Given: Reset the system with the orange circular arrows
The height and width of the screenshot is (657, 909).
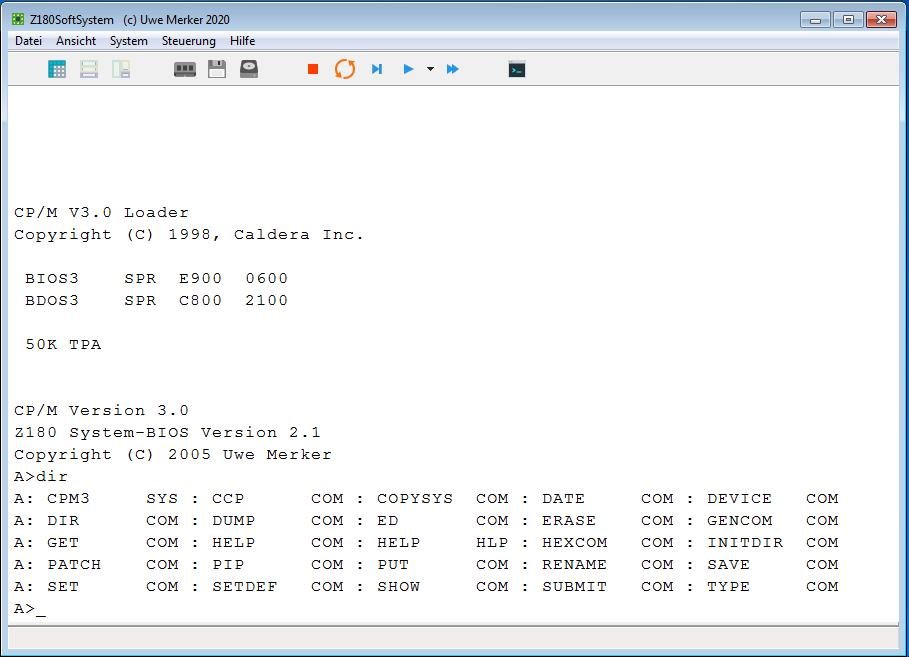Looking at the screenshot, I should pos(345,70).
